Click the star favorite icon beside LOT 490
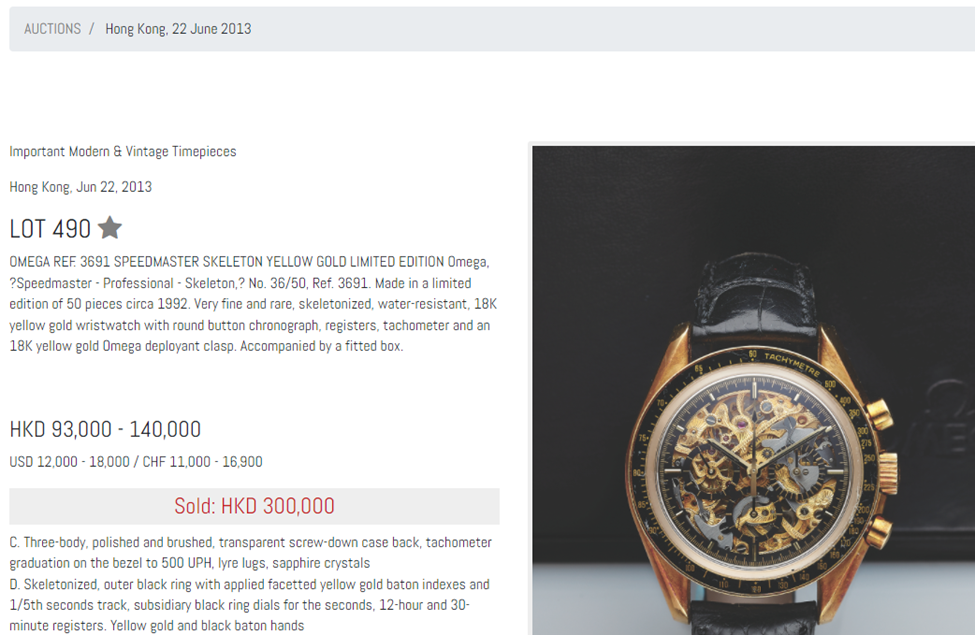This screenshot has width=975, height=635. point(110,228)
